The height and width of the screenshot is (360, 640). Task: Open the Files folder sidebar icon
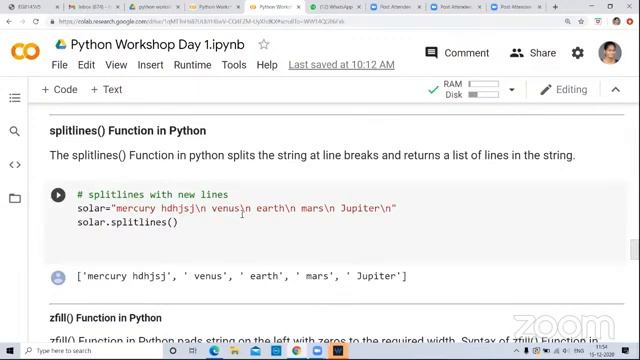15,198
